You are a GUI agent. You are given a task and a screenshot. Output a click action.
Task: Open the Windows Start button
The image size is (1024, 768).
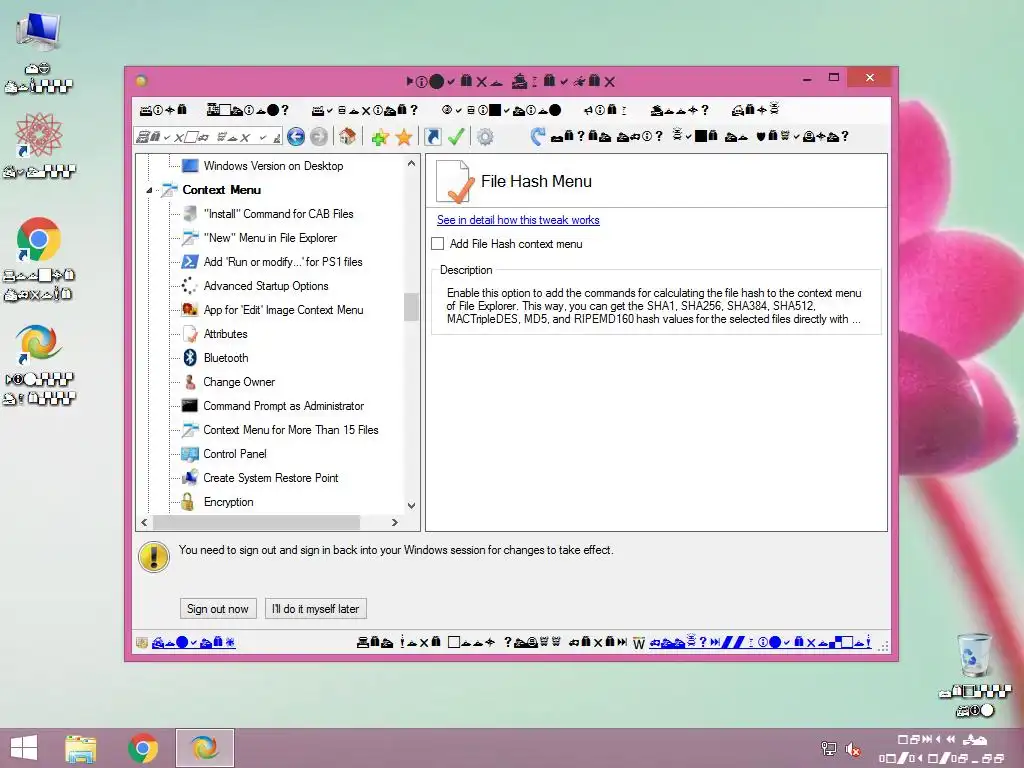(x=24, y=748)
